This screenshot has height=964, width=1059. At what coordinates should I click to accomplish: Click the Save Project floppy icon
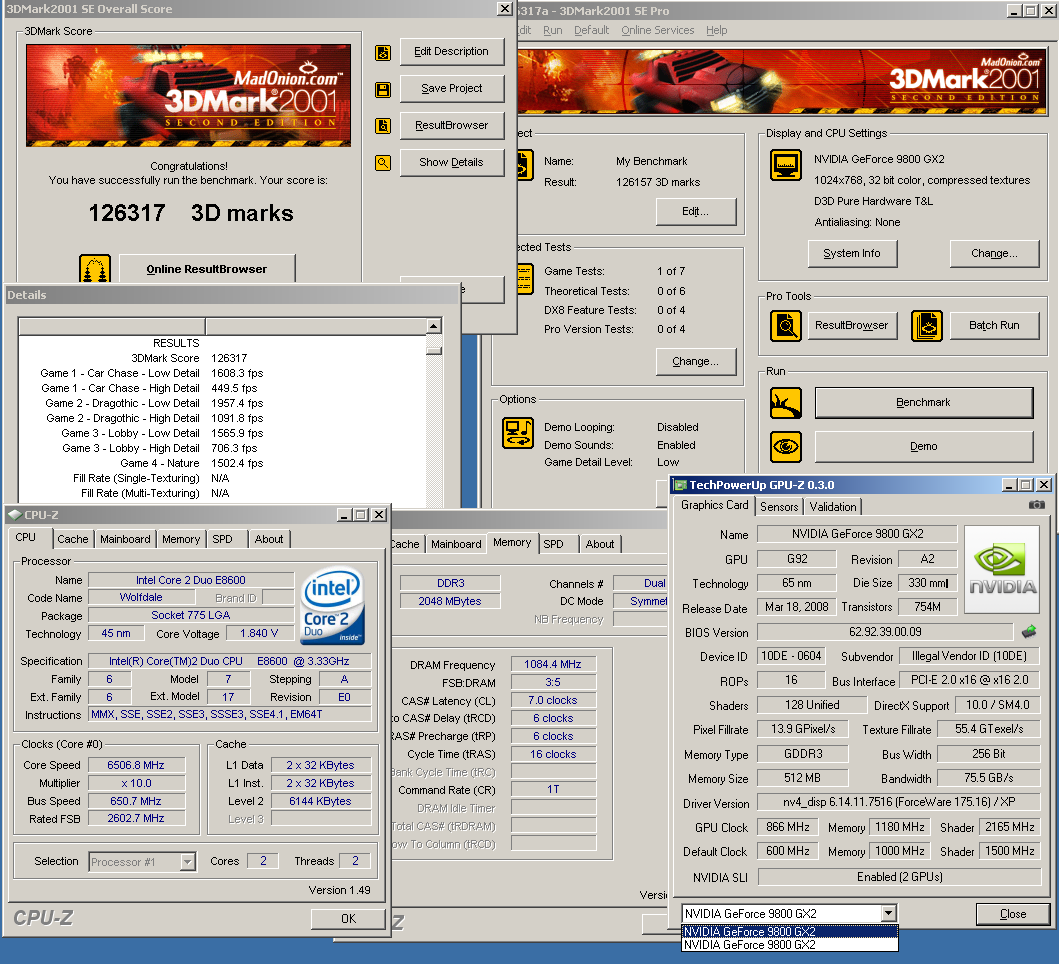pyautogui.click(x=383, y=90)
